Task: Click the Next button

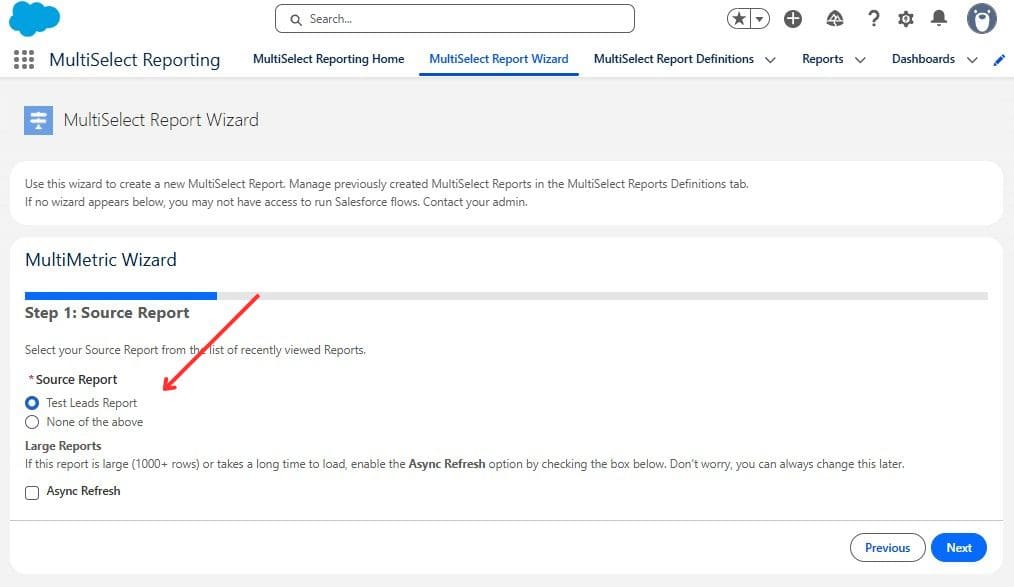Action: click(x=957, y=547)
